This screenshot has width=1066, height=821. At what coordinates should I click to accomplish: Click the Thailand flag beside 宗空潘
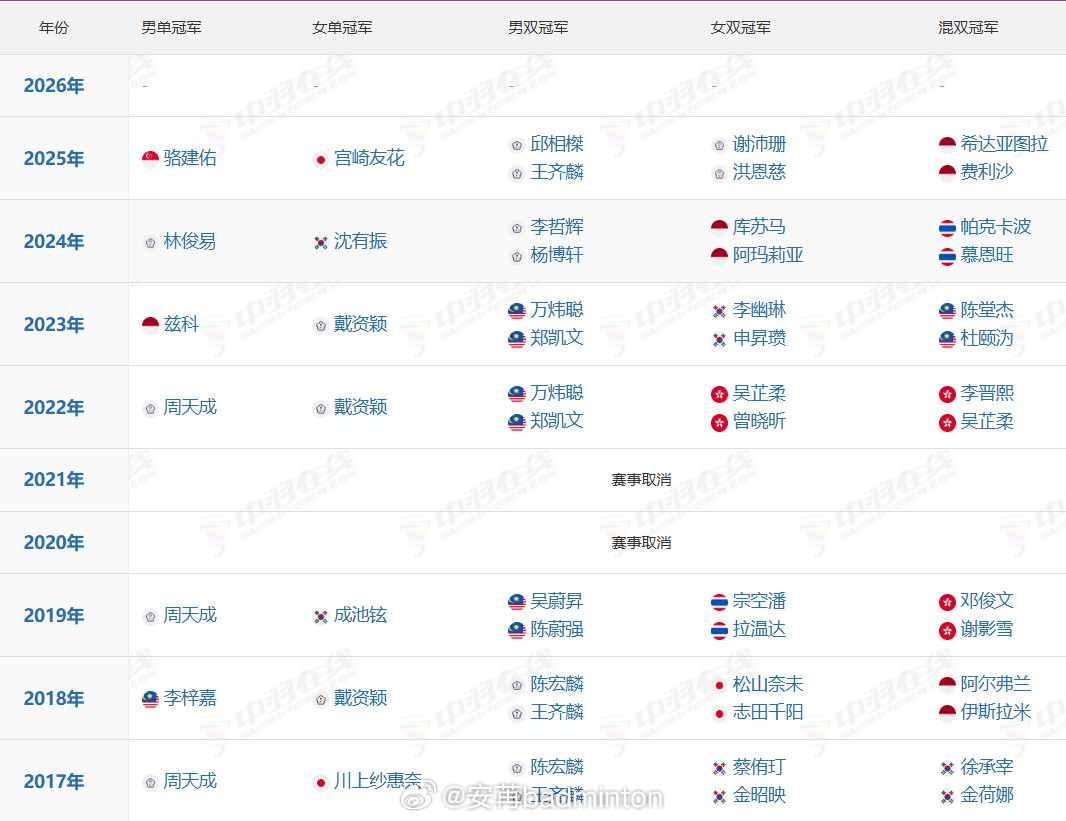719,602
